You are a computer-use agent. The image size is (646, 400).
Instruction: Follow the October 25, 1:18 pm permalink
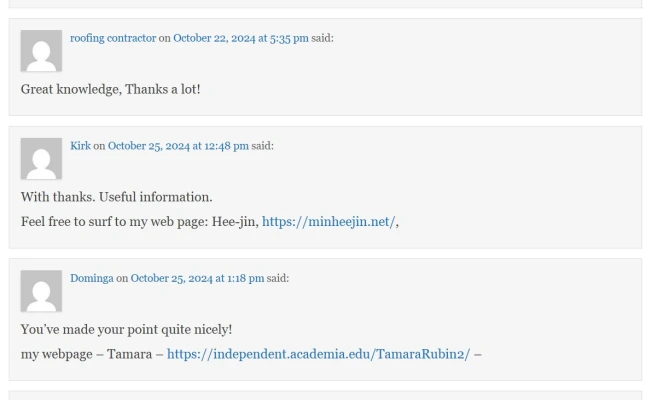pyautogui.click(x=197, y=278)
